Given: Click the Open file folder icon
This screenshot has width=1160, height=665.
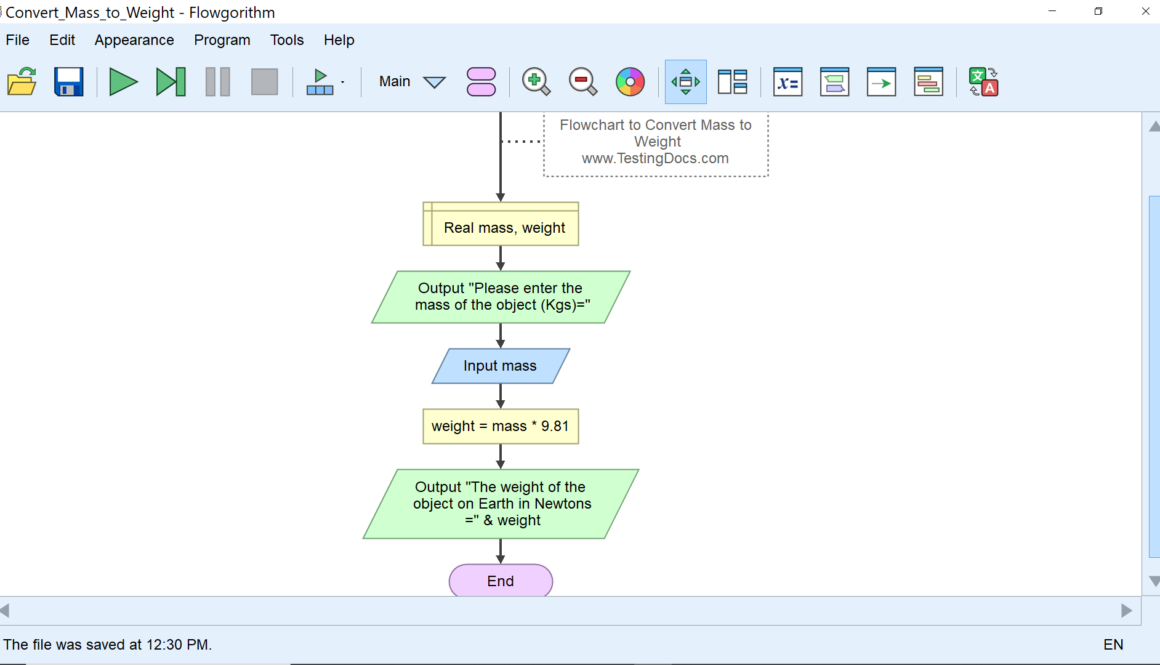Looking at the screenshot, I should pyautogui.click(x=22, y=82).
